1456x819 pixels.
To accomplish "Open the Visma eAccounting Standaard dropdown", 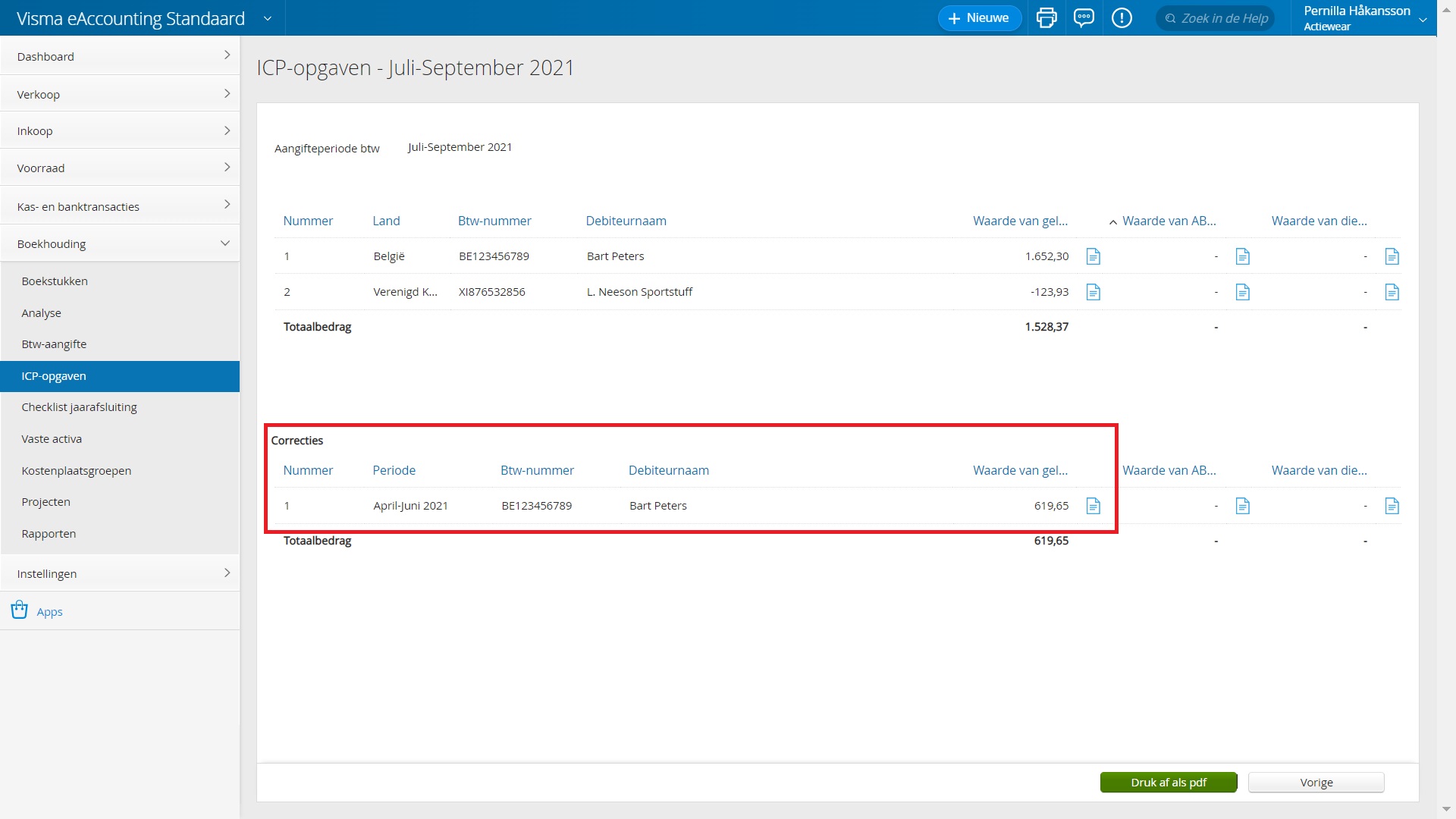I will 267,18.
